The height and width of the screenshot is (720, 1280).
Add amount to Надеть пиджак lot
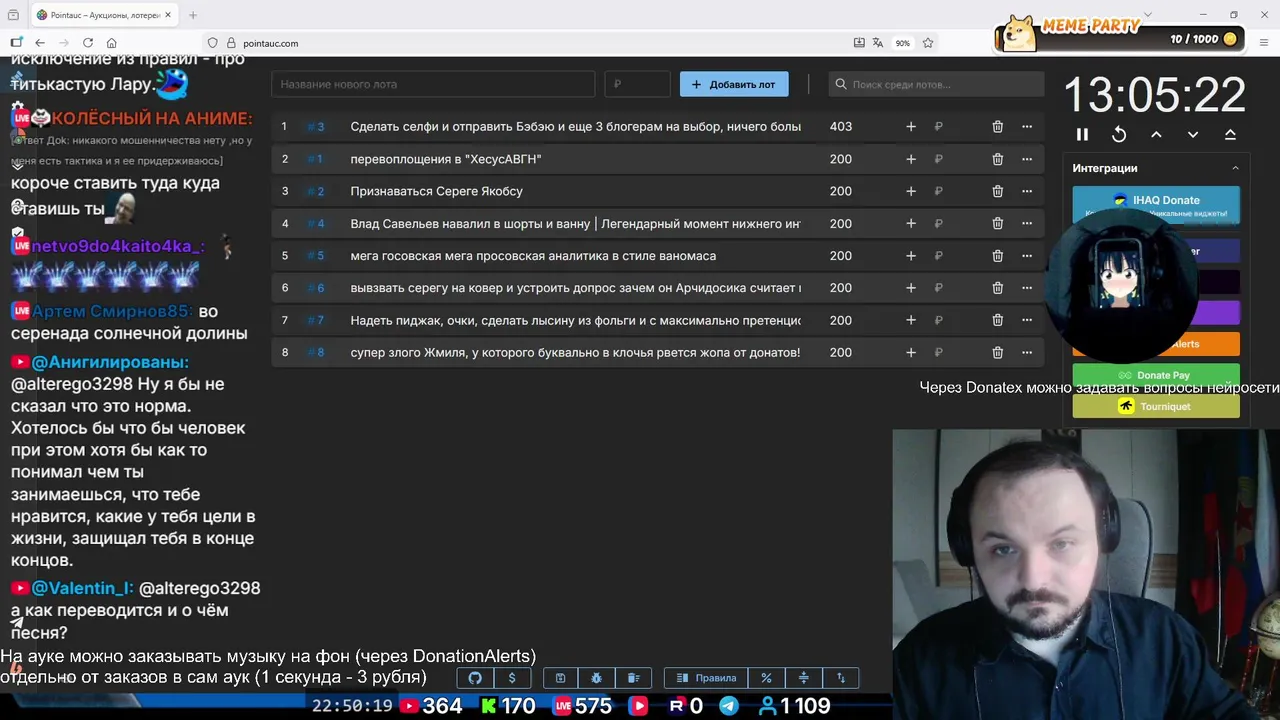click(x=911, y=321)
